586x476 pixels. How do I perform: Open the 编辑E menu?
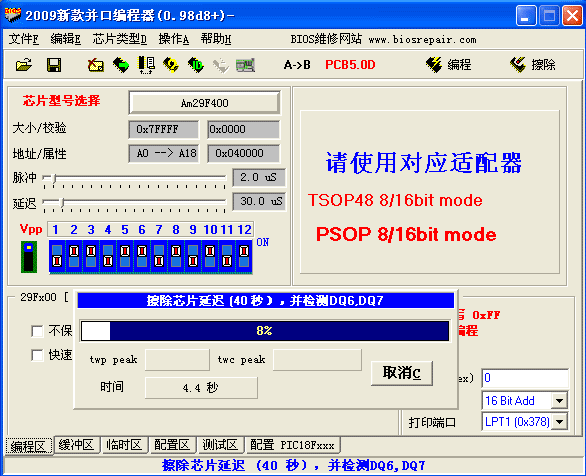66,39
